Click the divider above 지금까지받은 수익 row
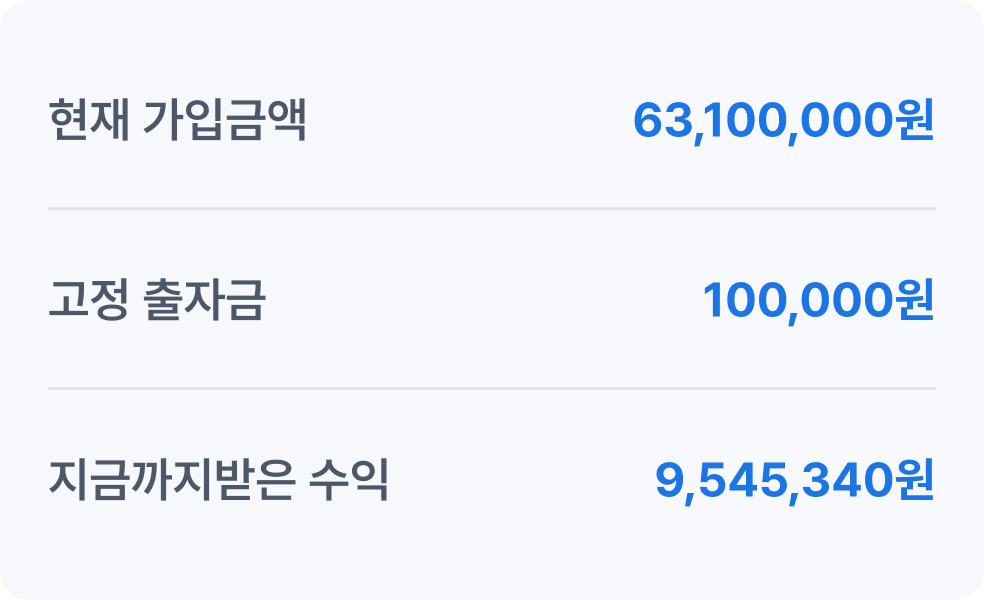The width and height of the screenshot is (984, 600). [x=492, y=388]
